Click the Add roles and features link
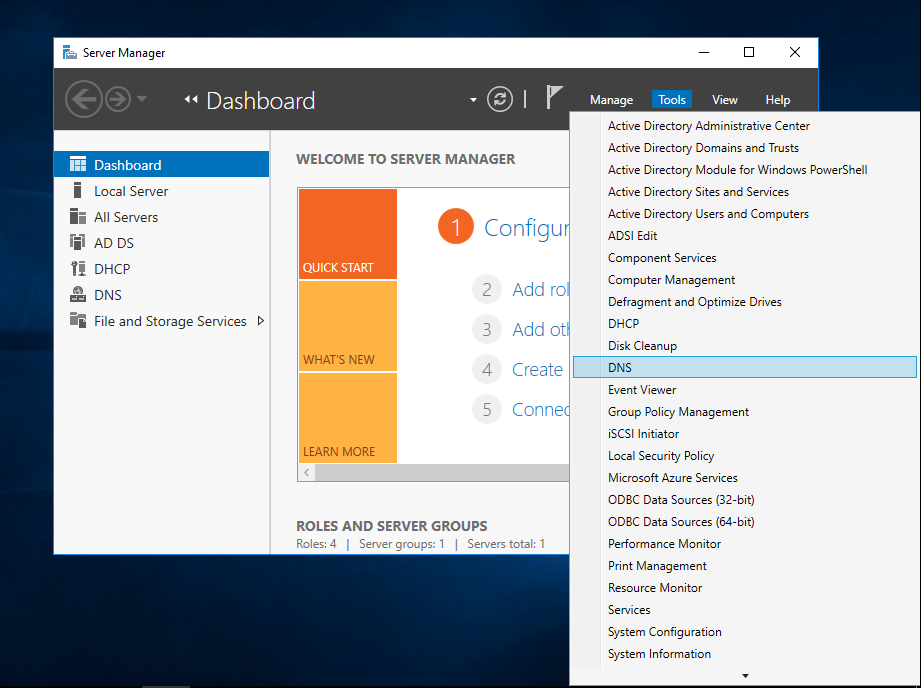Viewport: 921px width, 688px height. click(x=540, y=290)
